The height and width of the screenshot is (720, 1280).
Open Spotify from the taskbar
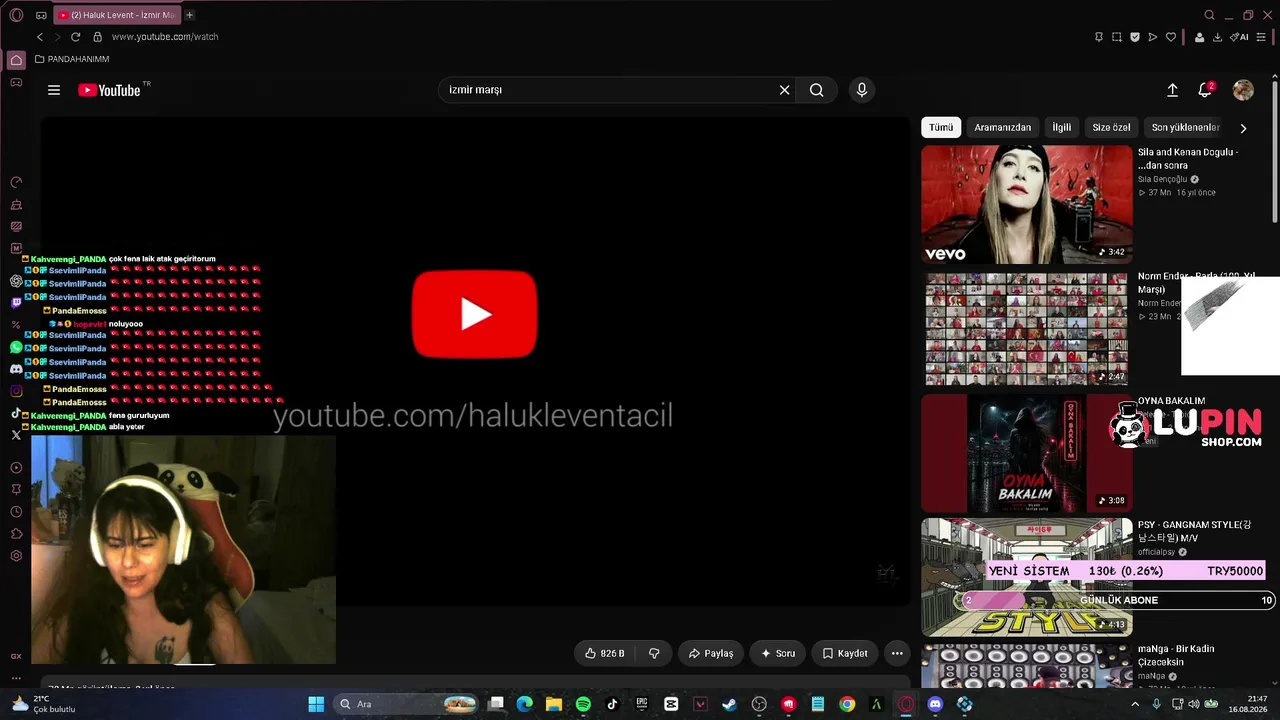coord(583,704)
